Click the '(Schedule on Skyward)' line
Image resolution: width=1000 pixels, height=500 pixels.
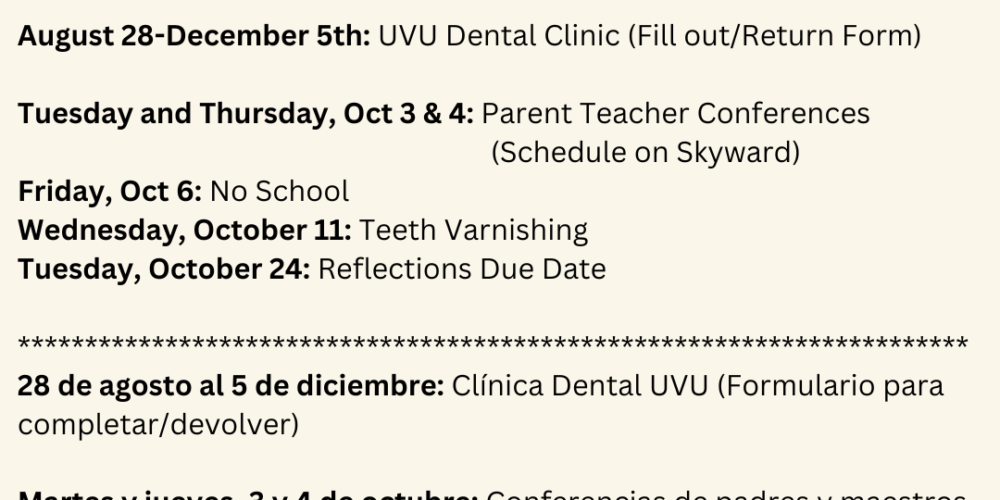click(x=646, y=153)
